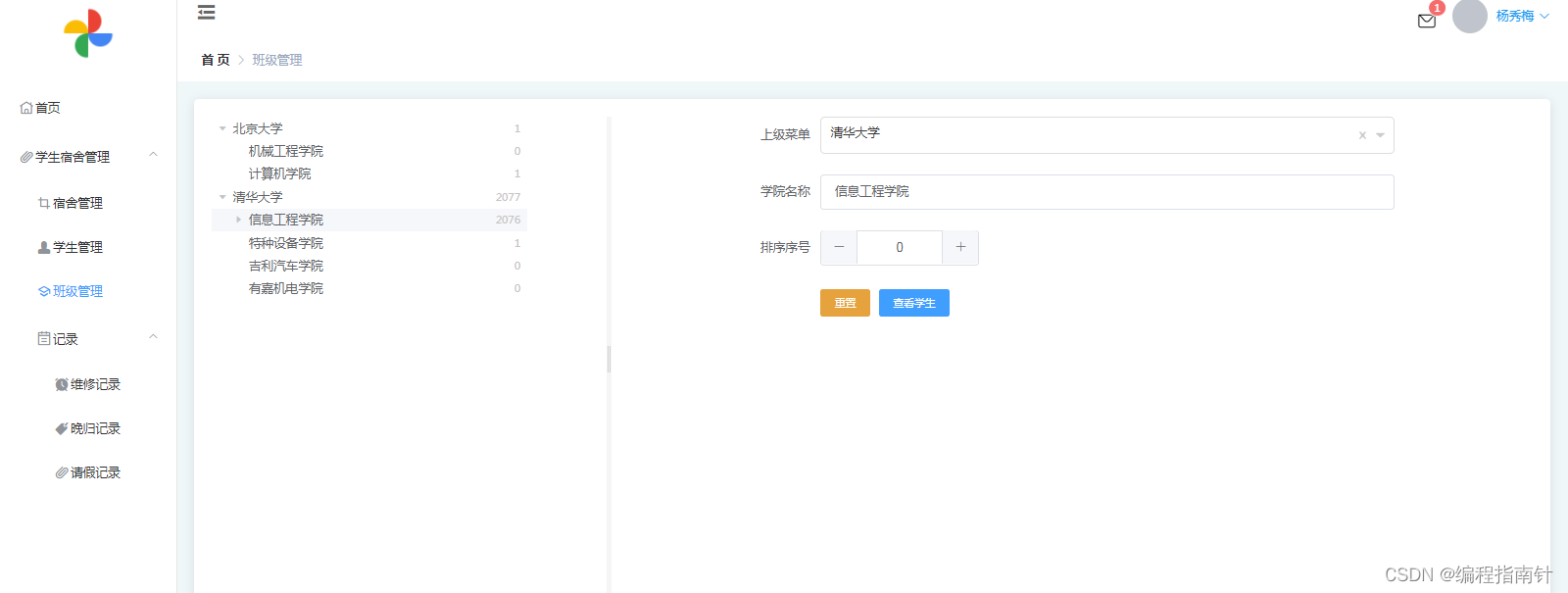This screenshot has height=593, width=1568.
Task: Click the panel splitter handle
Action: coord(609,359)
